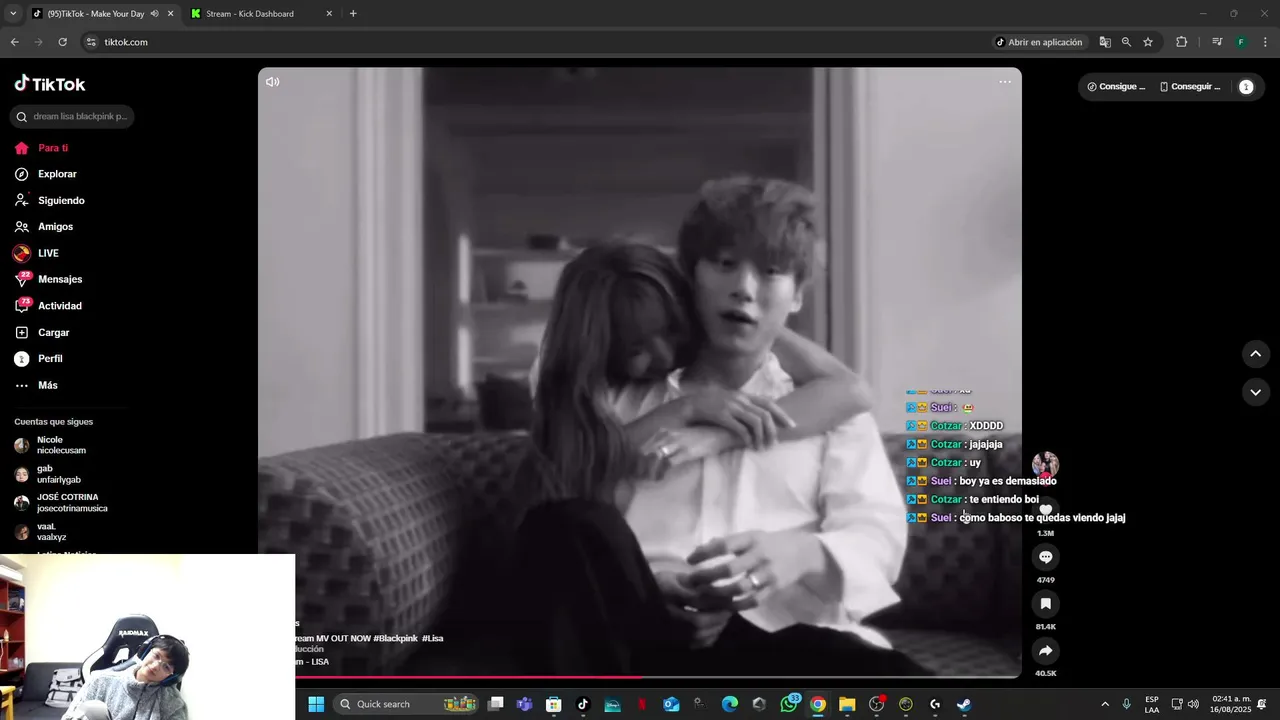Open the Para ti feed
The image size is (1280, 720).
[x=41, y=148]
